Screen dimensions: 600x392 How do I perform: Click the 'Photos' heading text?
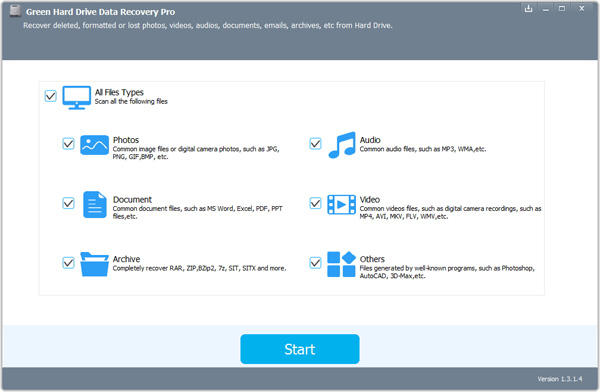pyautogui.click(x=126, y=140)
